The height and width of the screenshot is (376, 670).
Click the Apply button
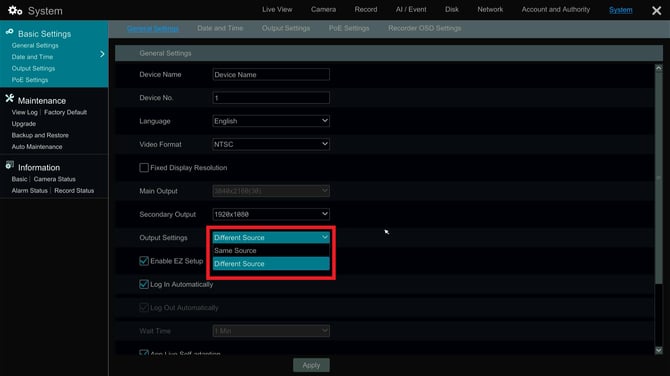(x=311, y=365)
